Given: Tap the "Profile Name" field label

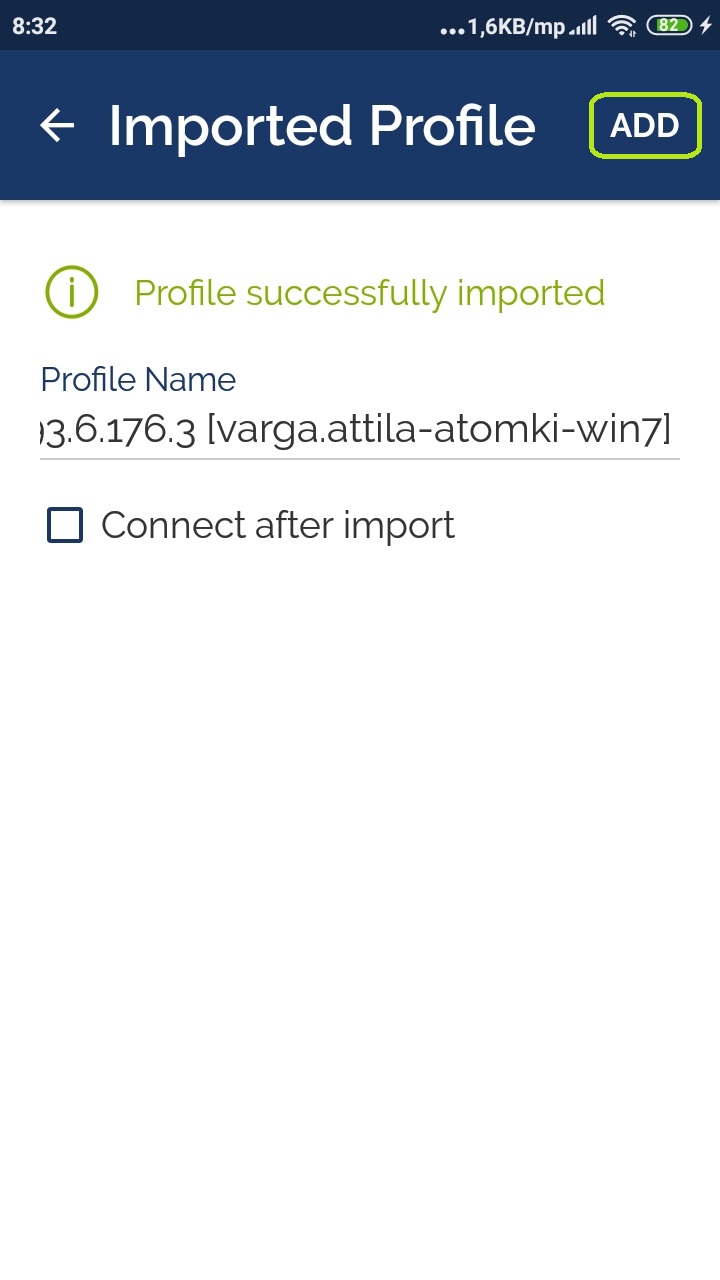Looking at the screenshot, I should pos(138,380).
